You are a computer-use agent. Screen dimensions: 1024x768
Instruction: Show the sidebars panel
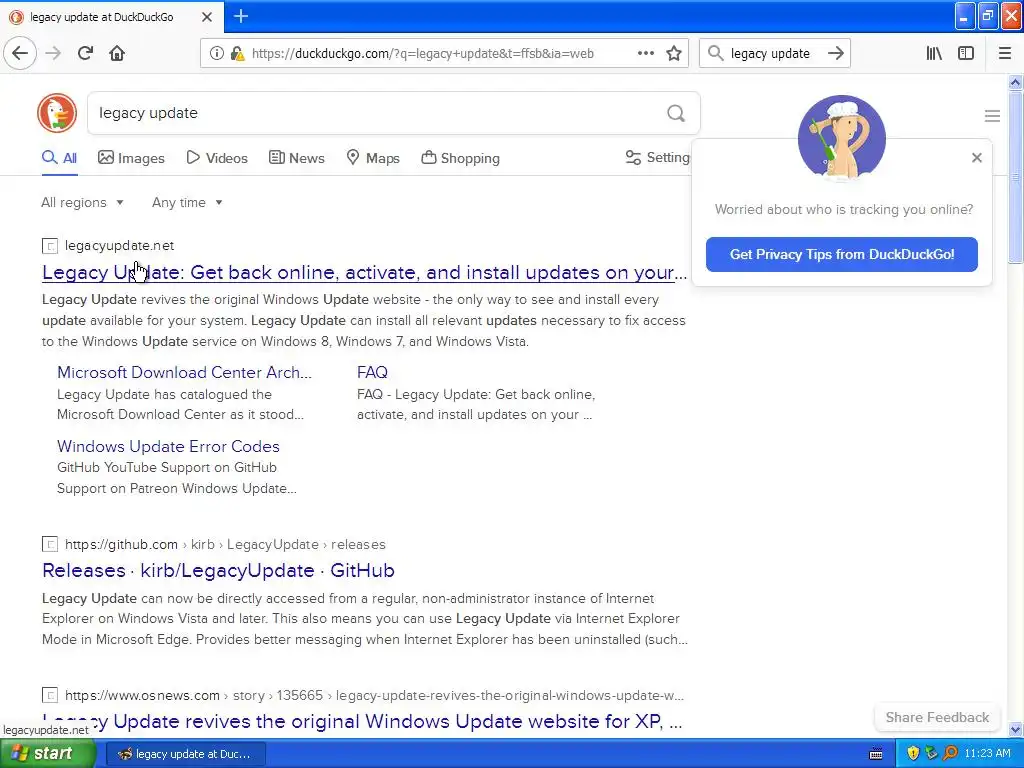(x=966, y=54)
